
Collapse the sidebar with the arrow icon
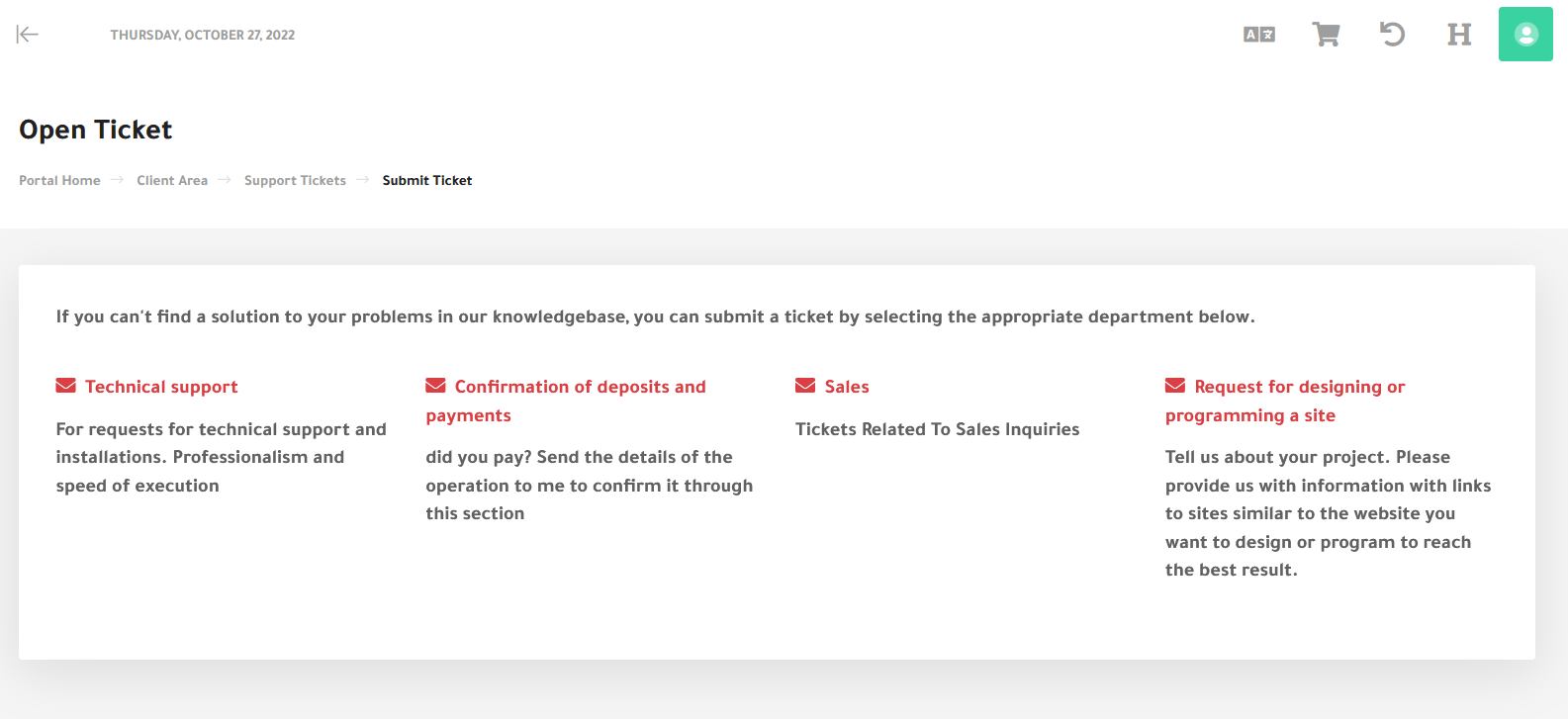(x=28, y=34)
